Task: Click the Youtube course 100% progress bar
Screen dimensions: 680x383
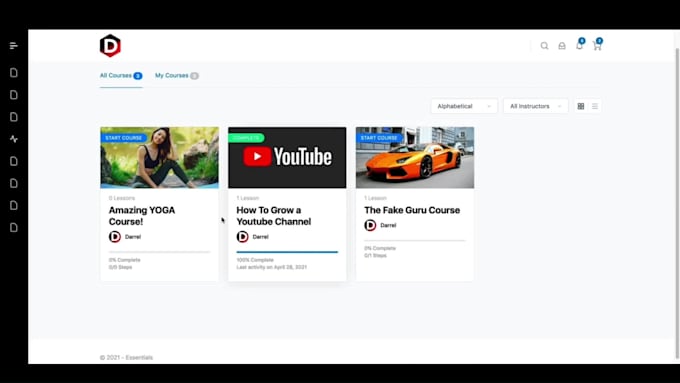Action: pyautogui.click(x=287, y=252)
